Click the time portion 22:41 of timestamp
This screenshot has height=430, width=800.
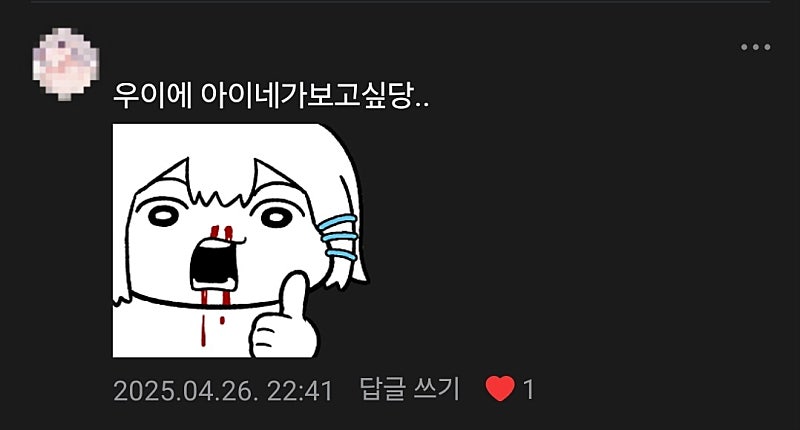(x=300, y=391)
